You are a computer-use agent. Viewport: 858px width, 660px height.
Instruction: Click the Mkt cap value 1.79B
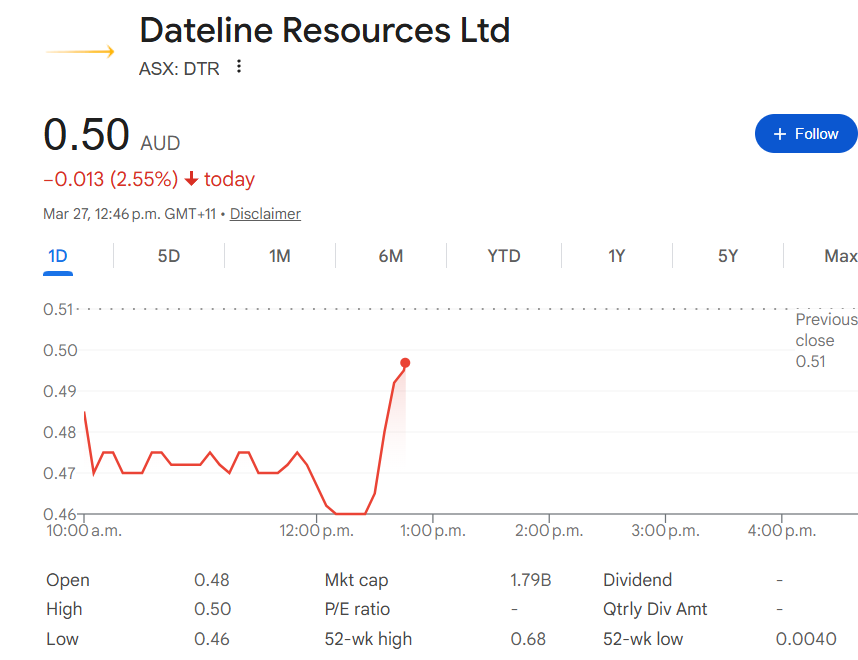pyautogui.click(x=530, y=580)
